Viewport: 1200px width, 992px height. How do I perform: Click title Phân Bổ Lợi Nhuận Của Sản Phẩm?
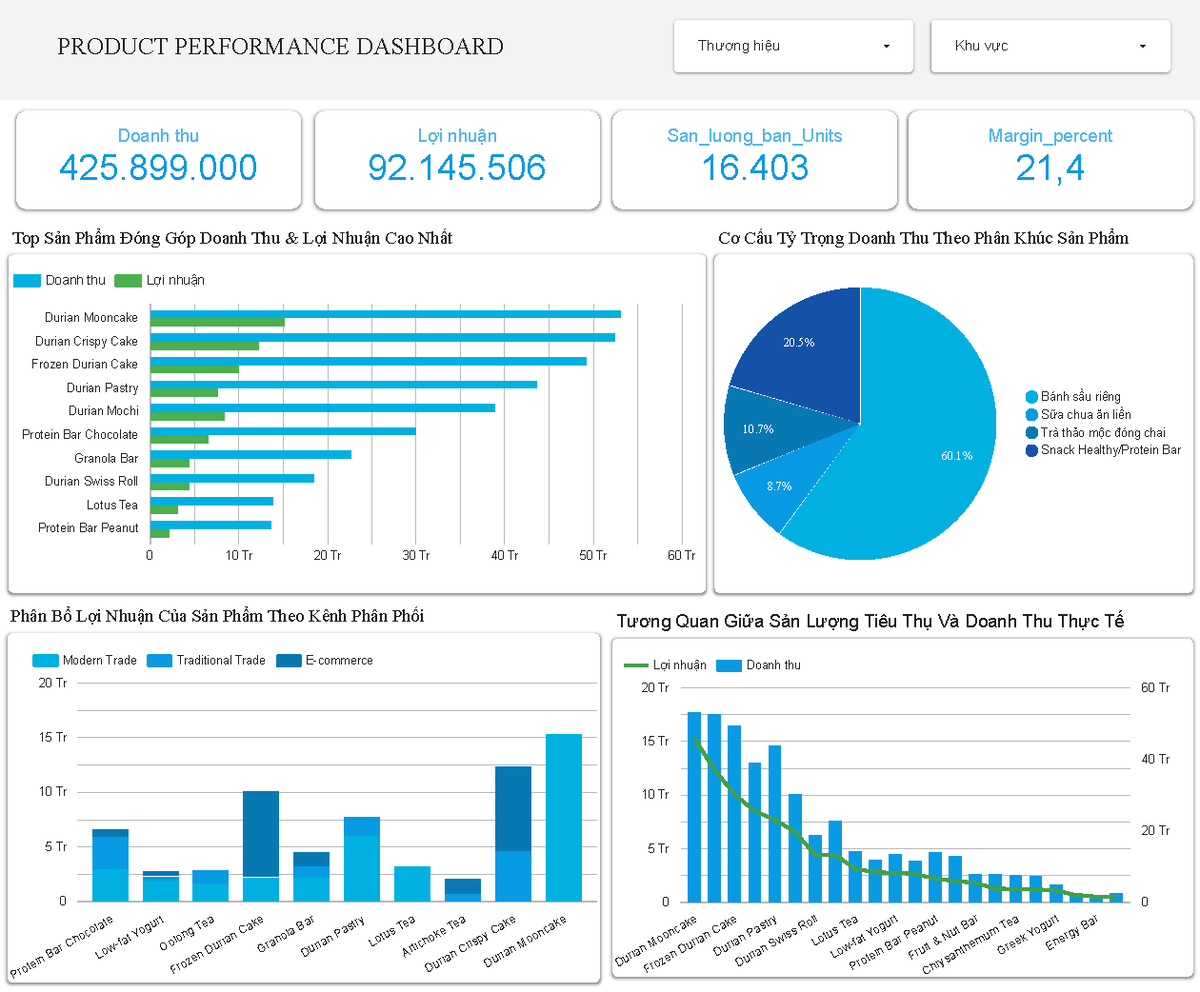[217, 616]
